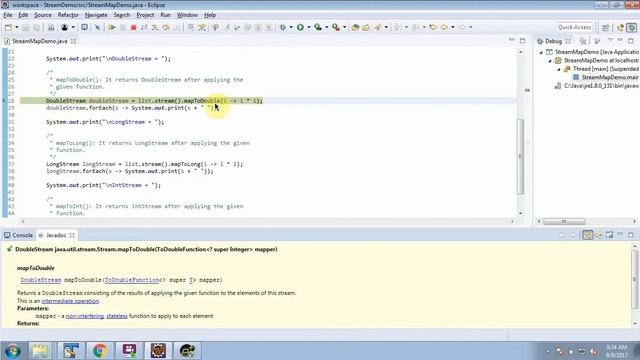Screen dimensions: 640x360
Task: Open the Debug view menu triangle
Action: [611, 40]
